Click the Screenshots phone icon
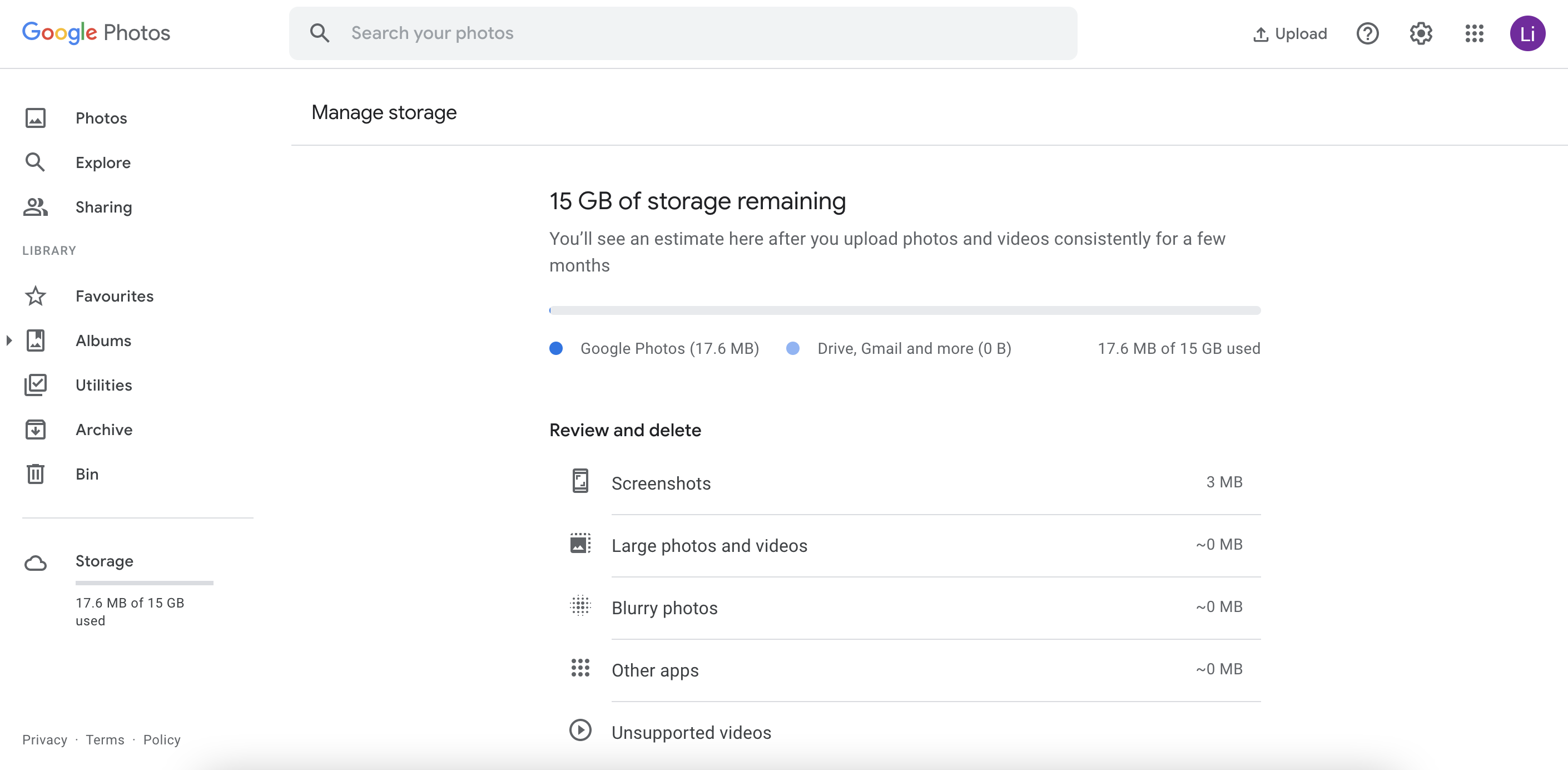The image size is (1568, 770). (580, 481)
